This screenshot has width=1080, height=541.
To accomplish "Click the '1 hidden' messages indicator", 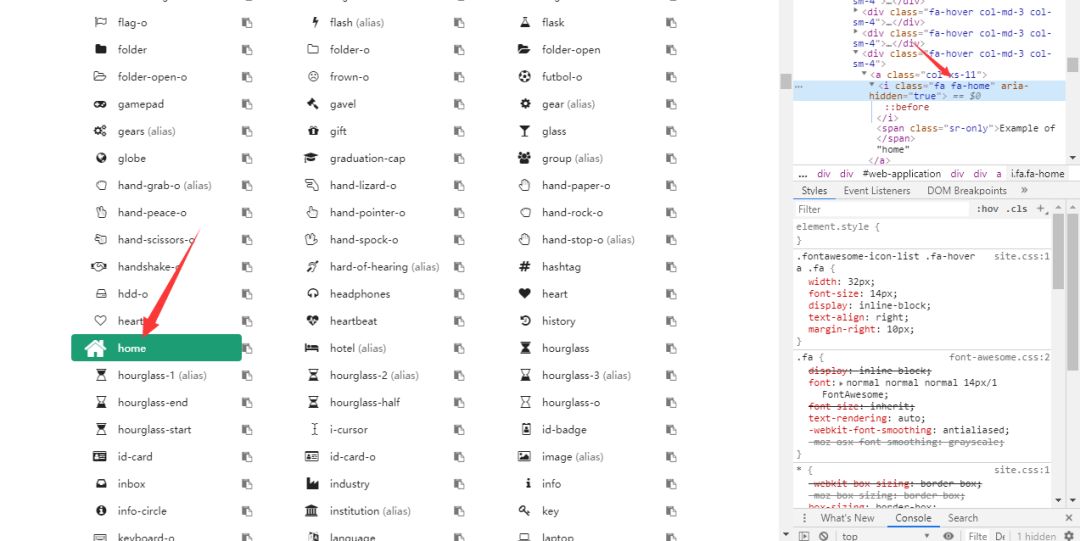I will point(1037,536).
